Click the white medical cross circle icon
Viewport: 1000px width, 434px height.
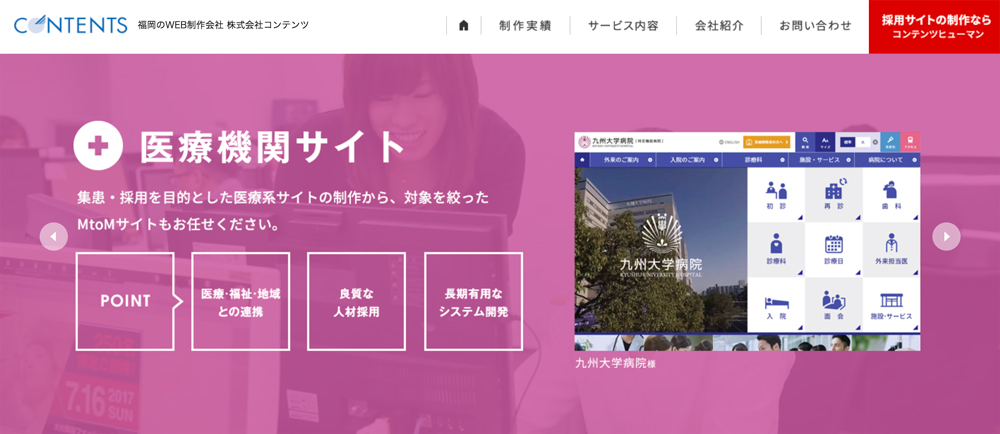coord(99,146)
